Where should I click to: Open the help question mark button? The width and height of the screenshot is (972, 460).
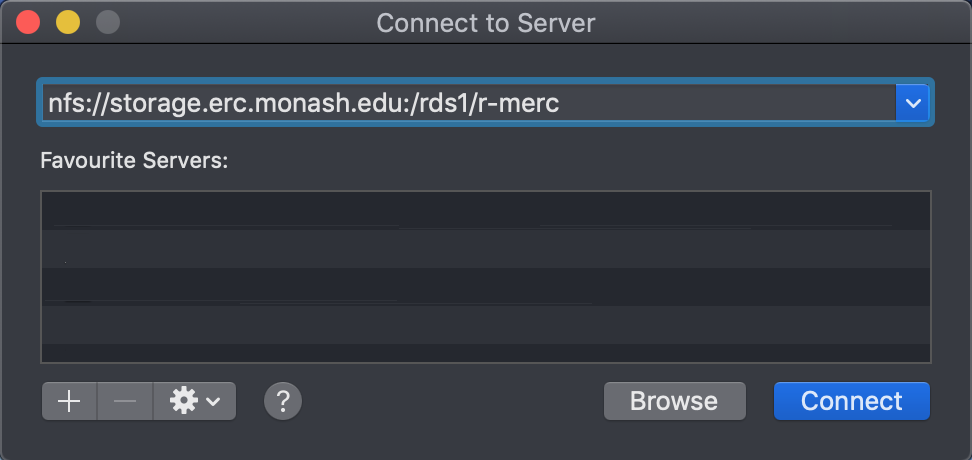[283, 401]
